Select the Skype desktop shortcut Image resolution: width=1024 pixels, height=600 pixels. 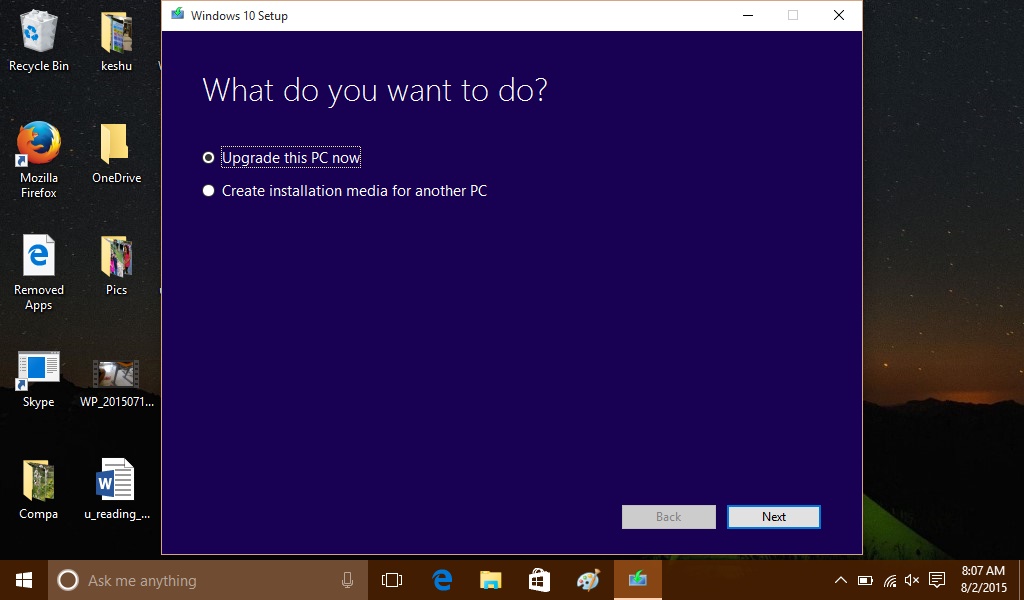pos(39,379)
